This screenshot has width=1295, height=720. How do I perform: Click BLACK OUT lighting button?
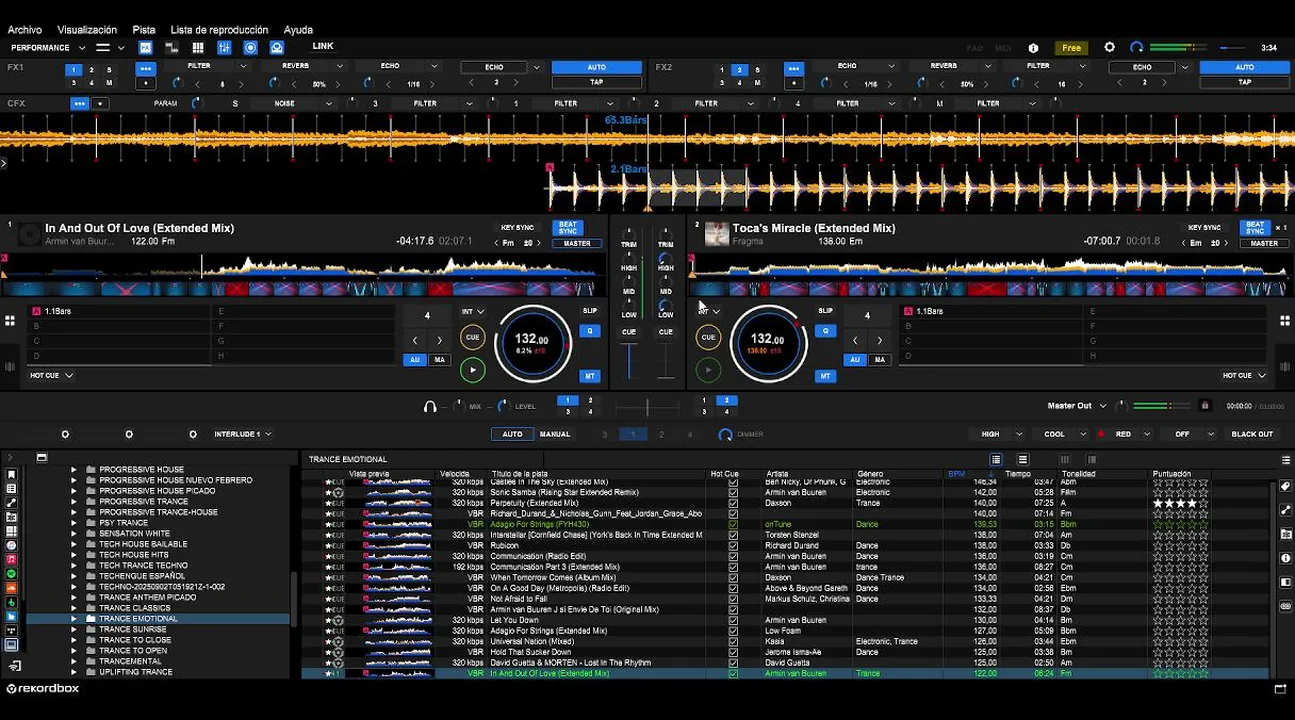pos(1252,434)
